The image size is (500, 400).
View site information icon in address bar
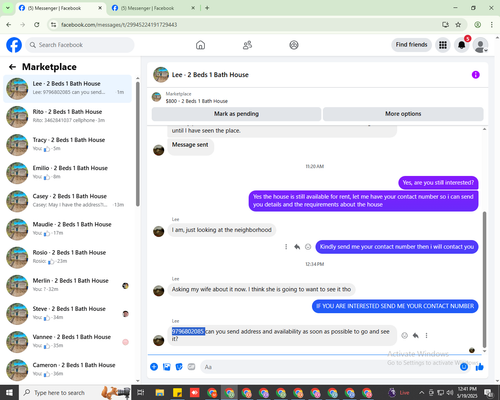[x=53, y=25]
